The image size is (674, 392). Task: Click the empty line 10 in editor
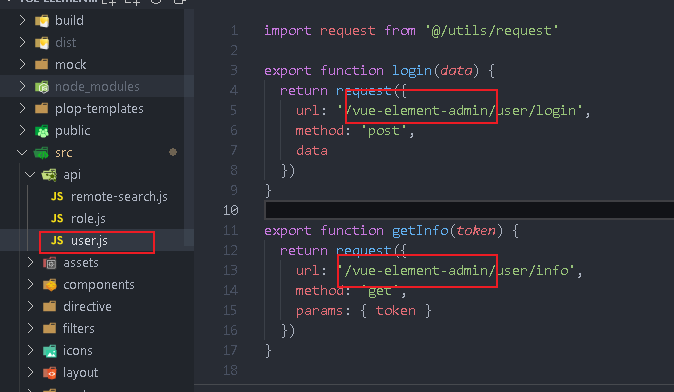click(469, 210)
